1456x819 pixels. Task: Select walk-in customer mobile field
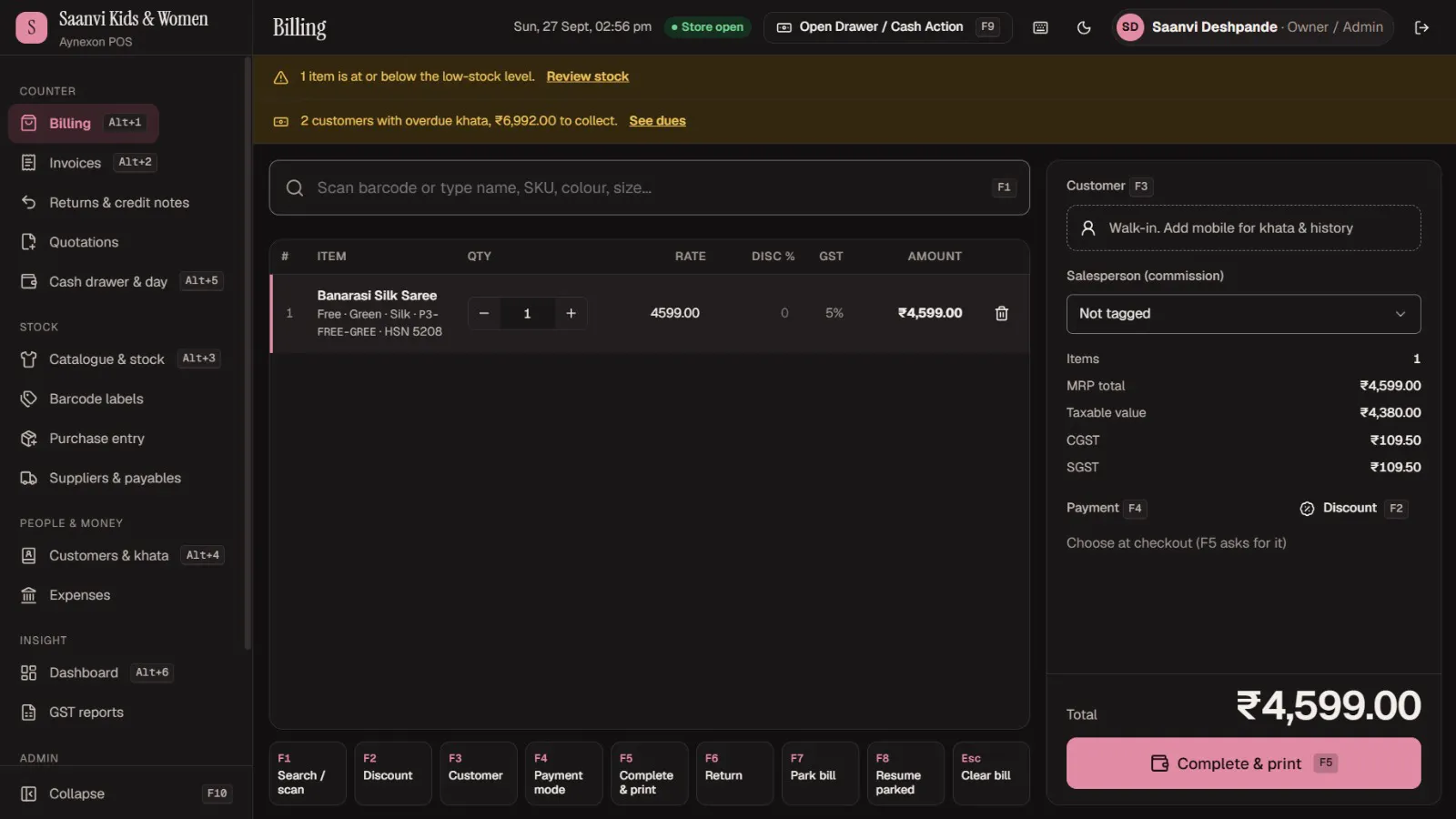pos(1243,228)
